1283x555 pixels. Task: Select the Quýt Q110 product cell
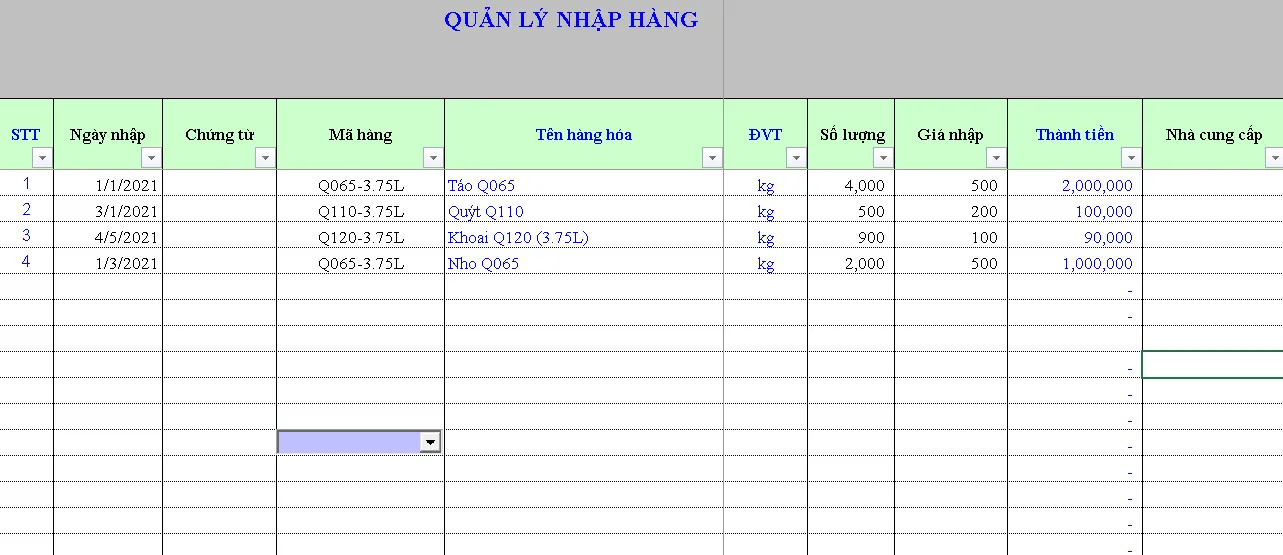583,211
